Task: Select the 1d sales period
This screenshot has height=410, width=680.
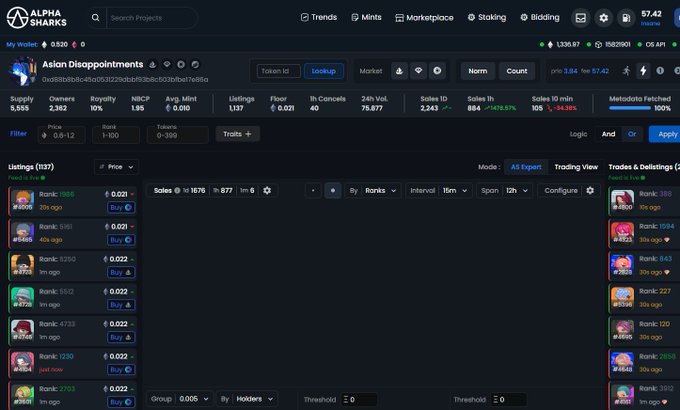Action: pyautogui.click(x=194, y=190)
